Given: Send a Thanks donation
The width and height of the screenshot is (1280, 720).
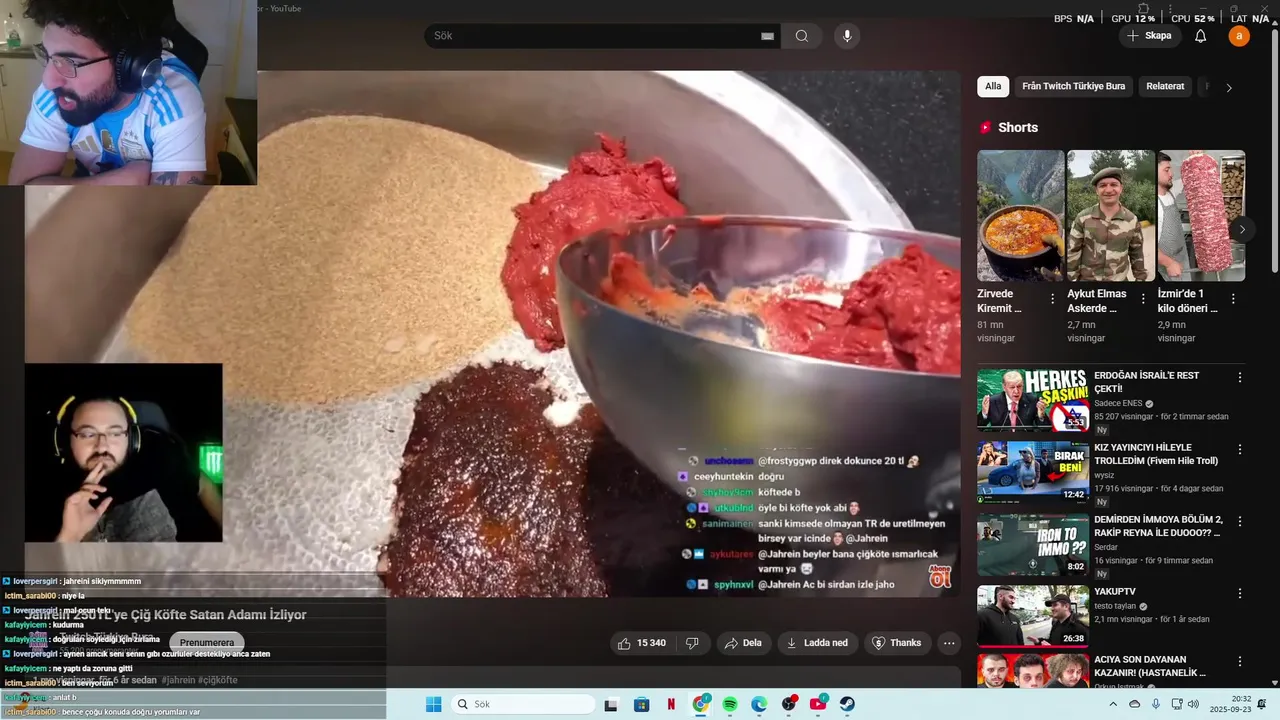Looking at the screenshot, I should (898, 643).
